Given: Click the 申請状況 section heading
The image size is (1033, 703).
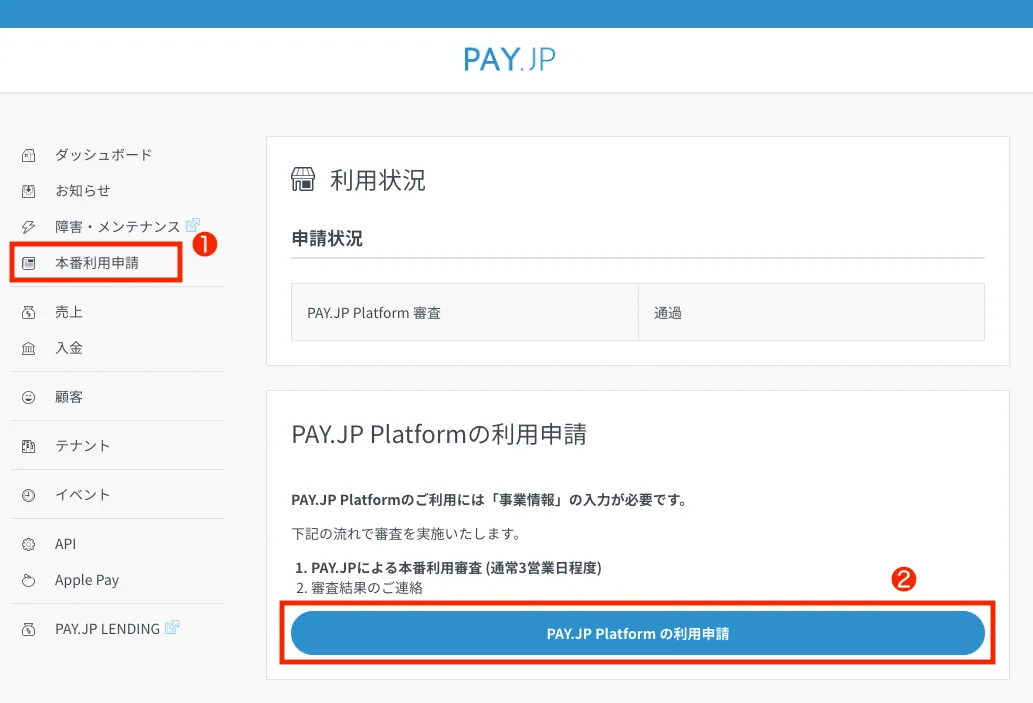Looking at the screenshot, I should tap(327, 239).
